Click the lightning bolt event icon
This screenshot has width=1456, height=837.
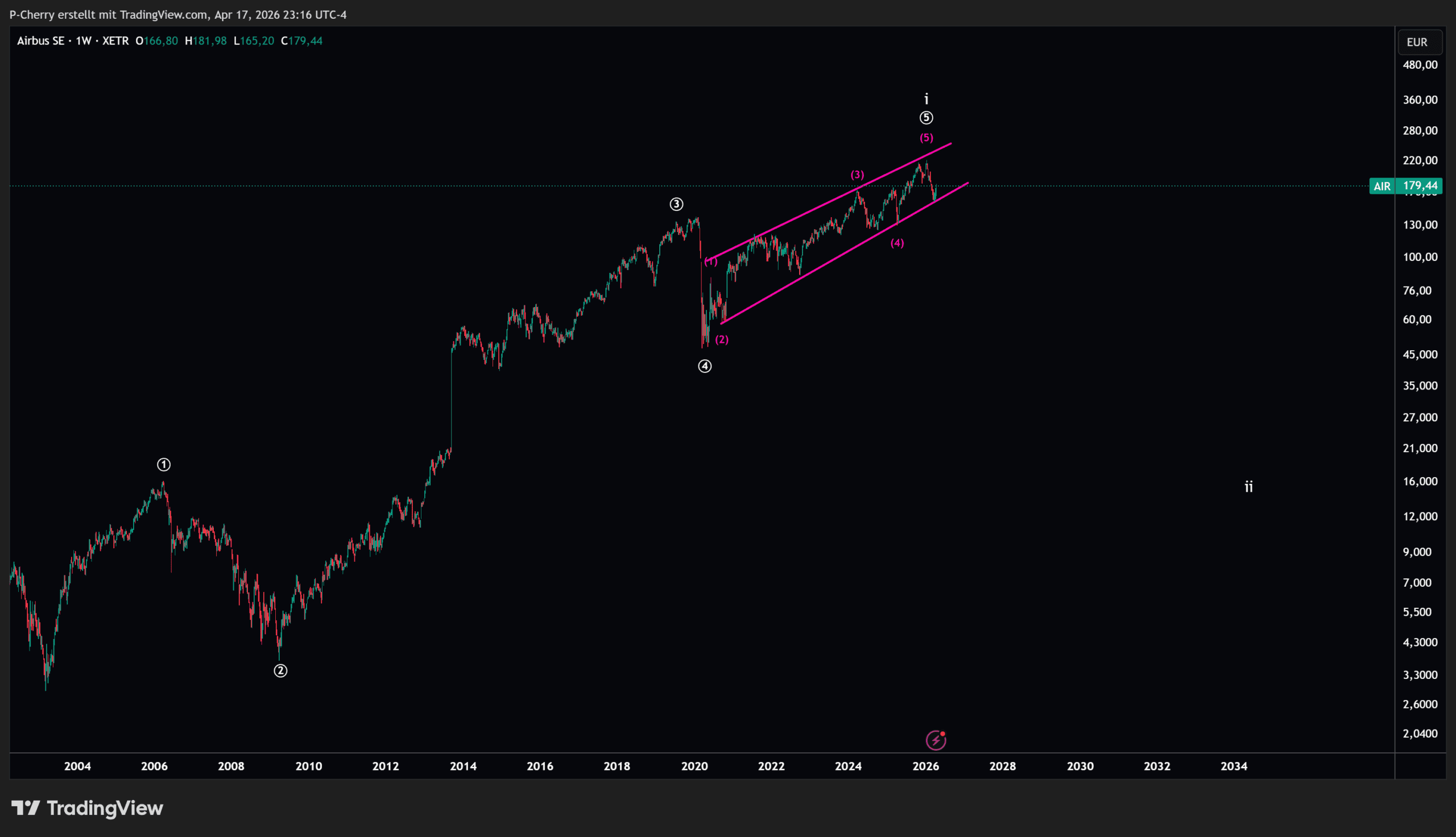pos(935,740)
